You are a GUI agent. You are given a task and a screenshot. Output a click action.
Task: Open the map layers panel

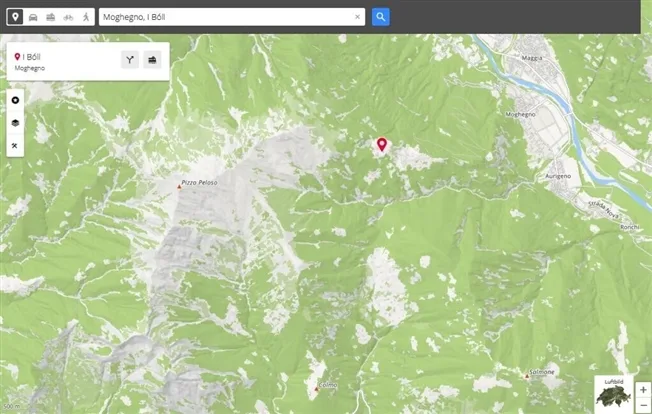pyautogui.click(x=15, y=123)
